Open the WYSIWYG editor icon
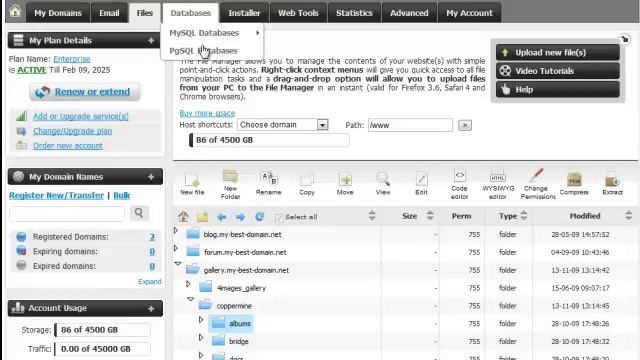 coord(498,184)
